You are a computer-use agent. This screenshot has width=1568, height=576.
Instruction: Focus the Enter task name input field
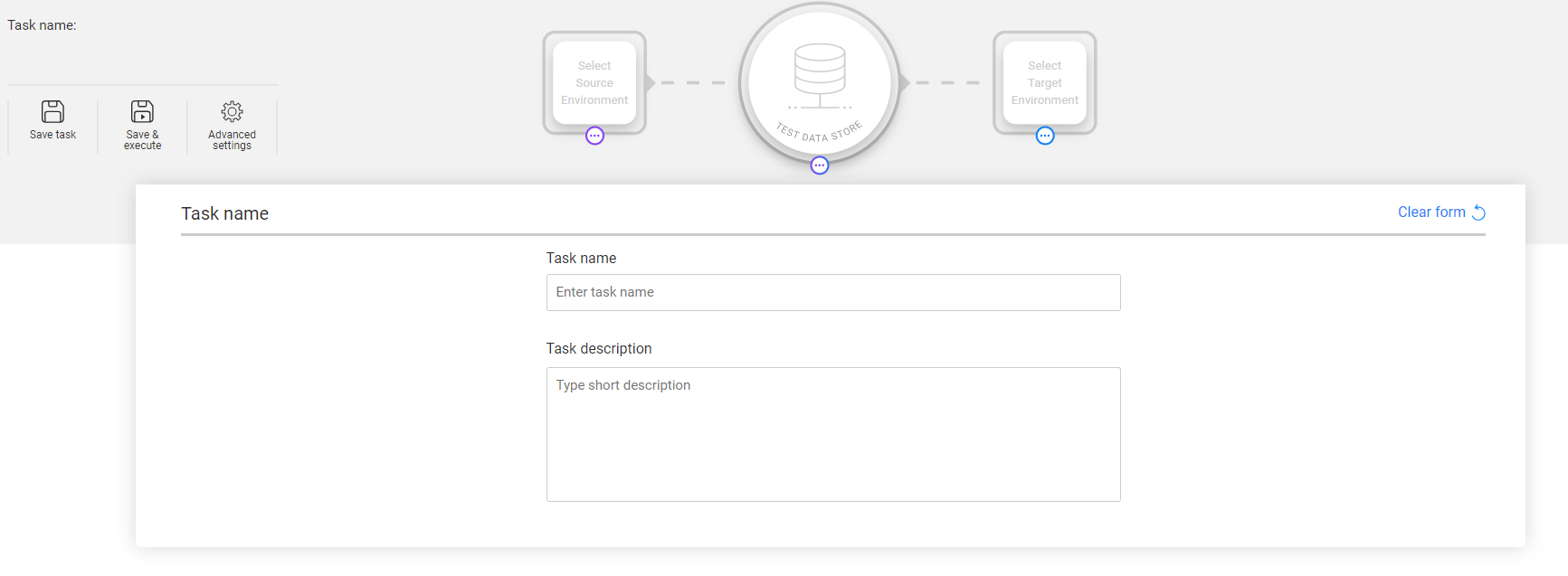[x=833, y=292]
